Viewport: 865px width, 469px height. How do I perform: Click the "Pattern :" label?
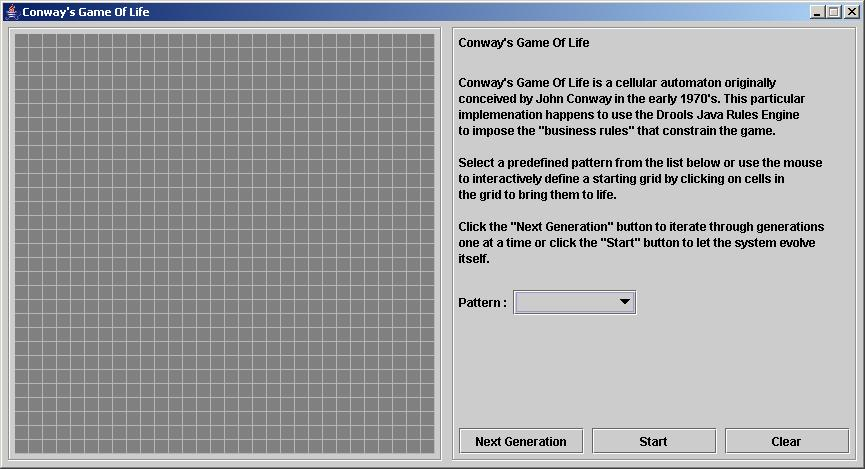pos(482,303)
